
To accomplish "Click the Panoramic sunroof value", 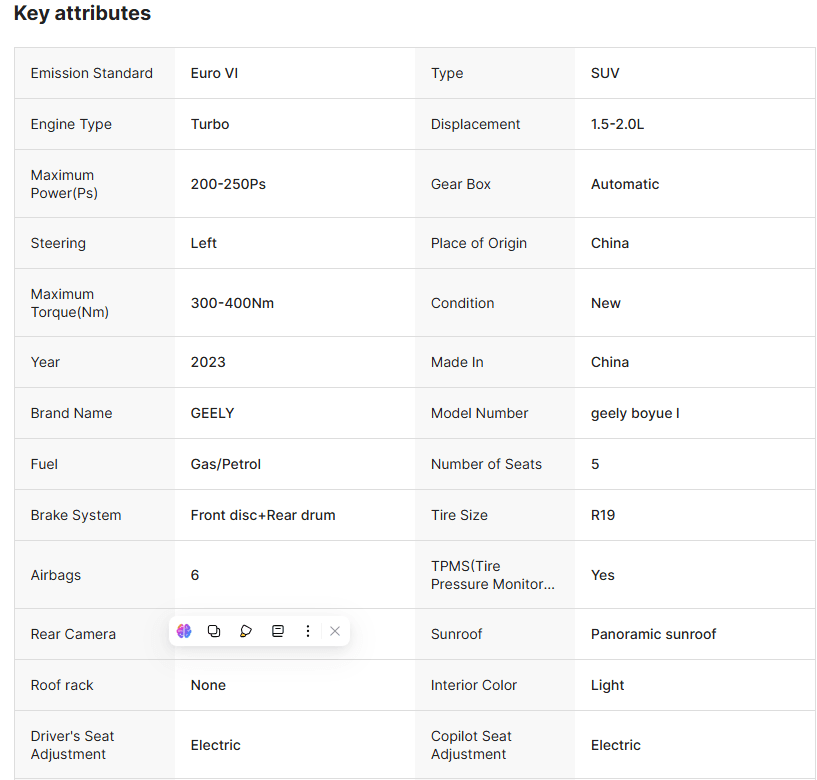I will (653, 634).
